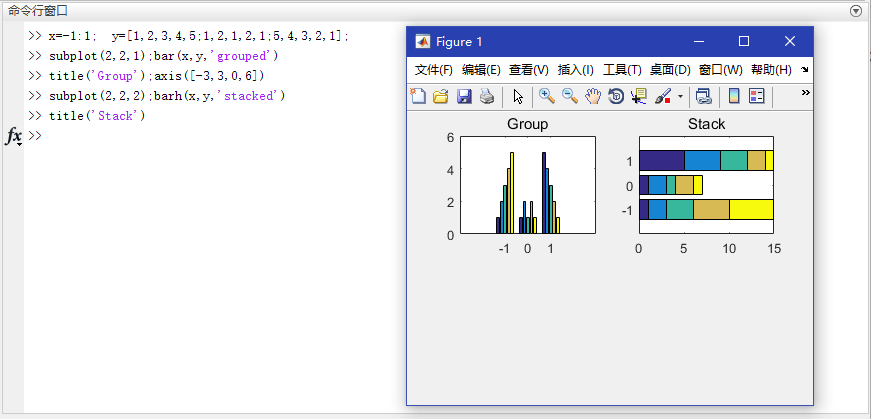Click the line 'title('Group');axis([-3,3,0,6])'
Screen dimensions: 871x419
pyautogui.click(x=157, y=76)
